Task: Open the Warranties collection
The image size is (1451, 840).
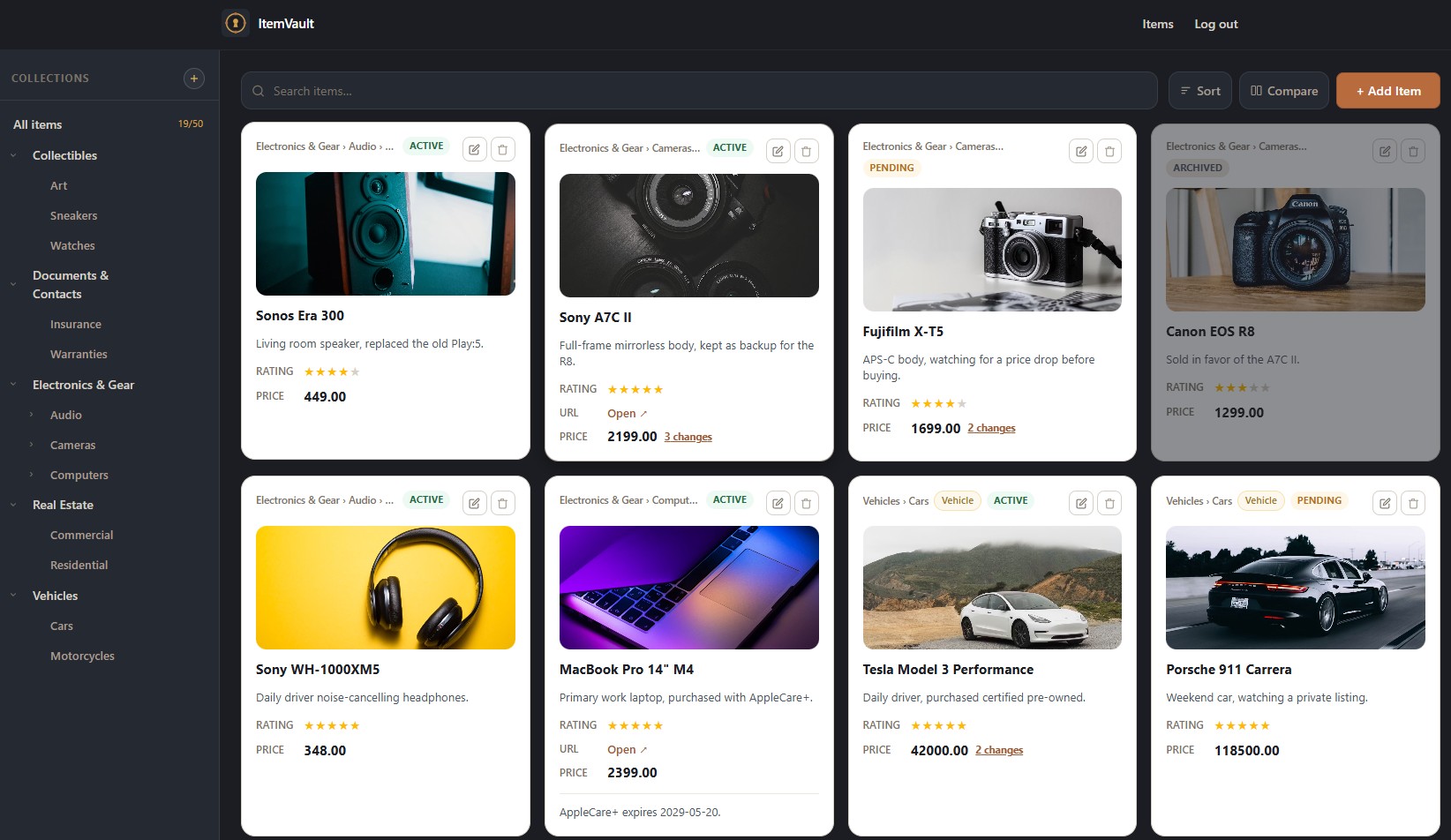Action: point(79,354)
